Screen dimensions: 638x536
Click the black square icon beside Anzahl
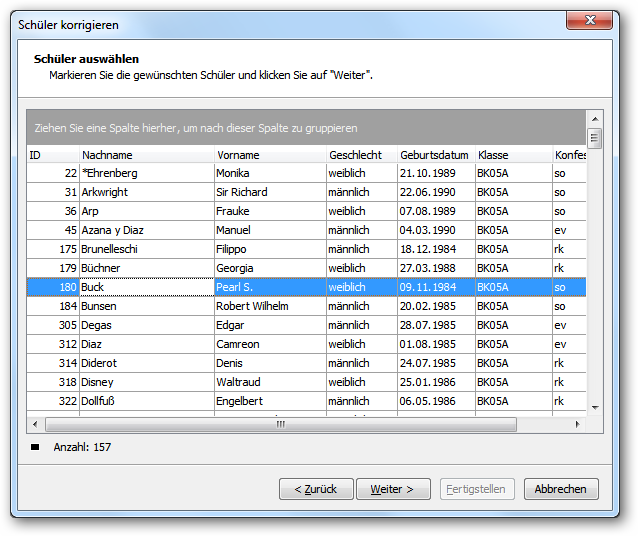click(x=35, y=447)
